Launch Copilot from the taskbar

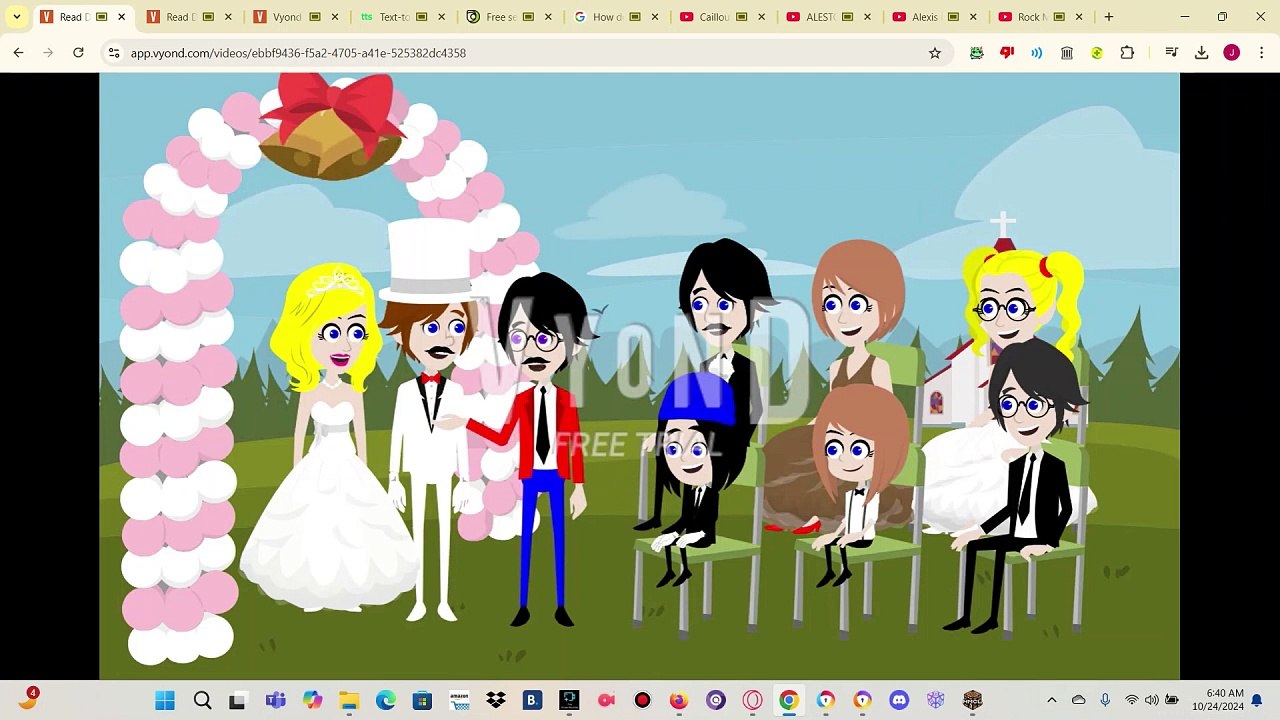[x=313, y=700]
